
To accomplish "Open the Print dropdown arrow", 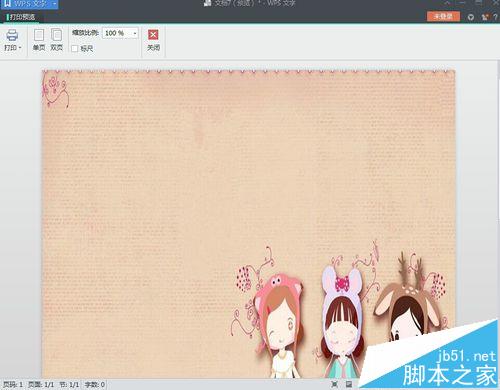I will click(x=20, y=48).
